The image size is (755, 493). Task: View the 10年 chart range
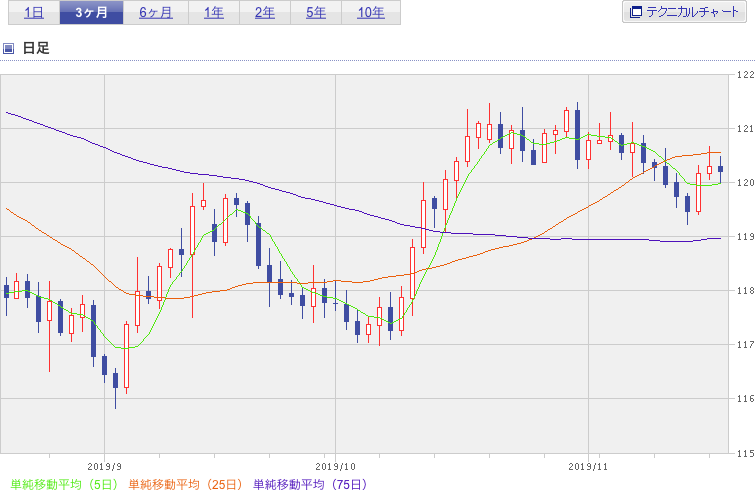(371, 13)
